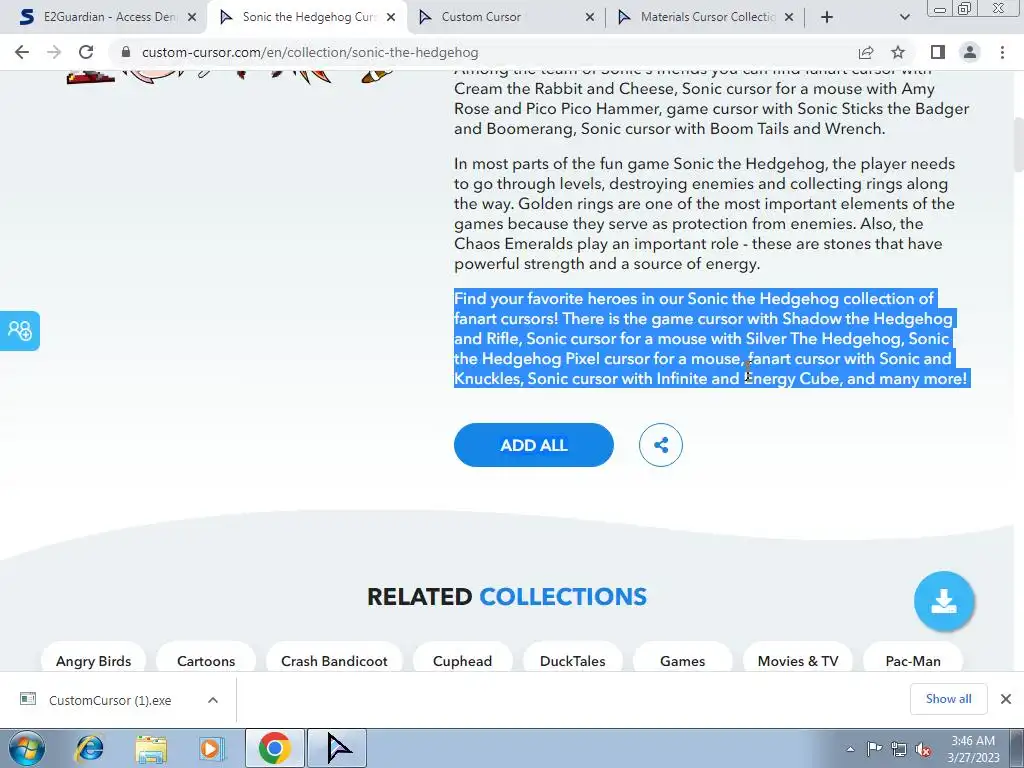The width and height of the screenshot is (1024, 768).
Task: Reload the current page
Action: tap(86, 52)
